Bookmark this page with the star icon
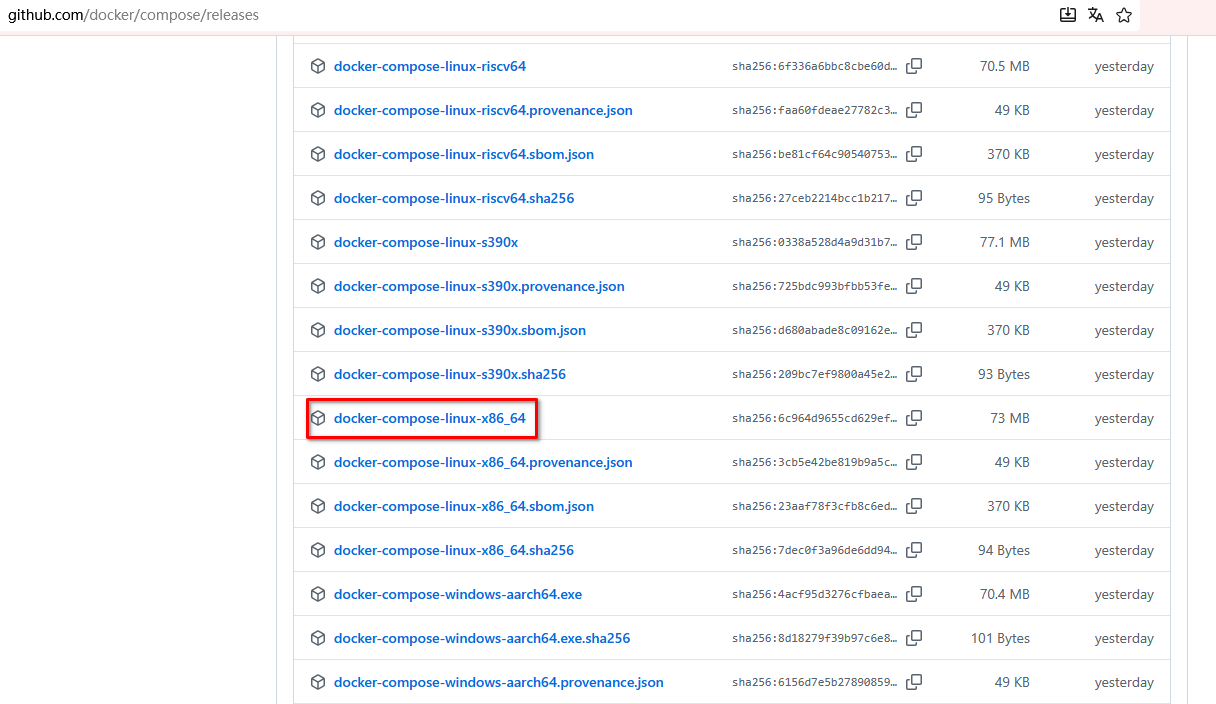This screenshot has height=704, width=1216. pyautogui.click(x=1124, y=15)
